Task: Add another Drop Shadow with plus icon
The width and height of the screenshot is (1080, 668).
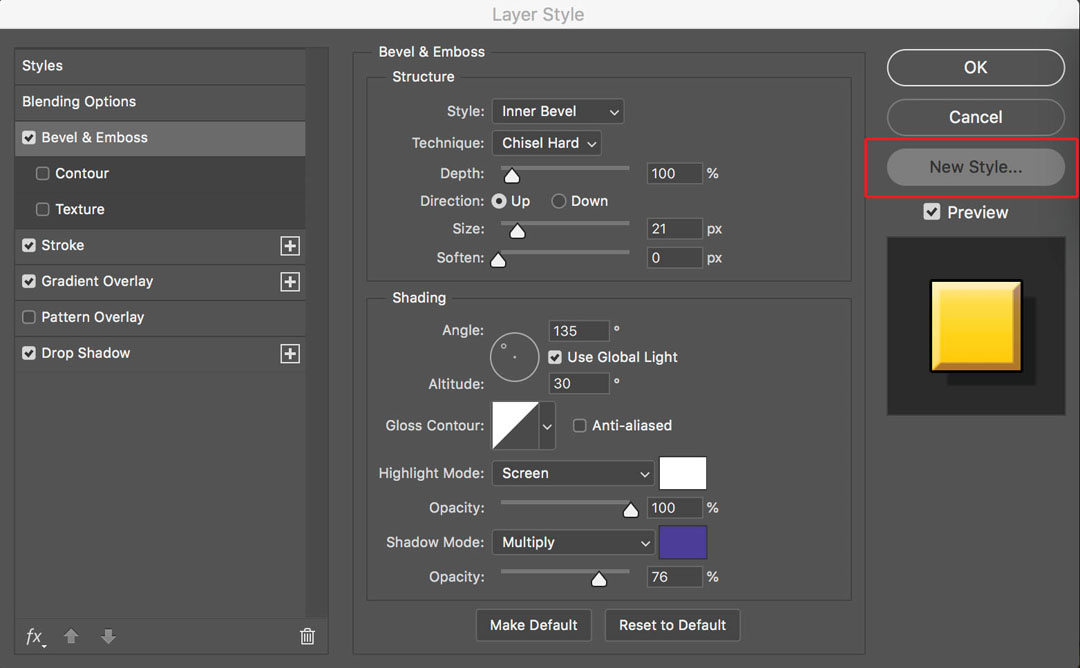Action: [290, 354]
